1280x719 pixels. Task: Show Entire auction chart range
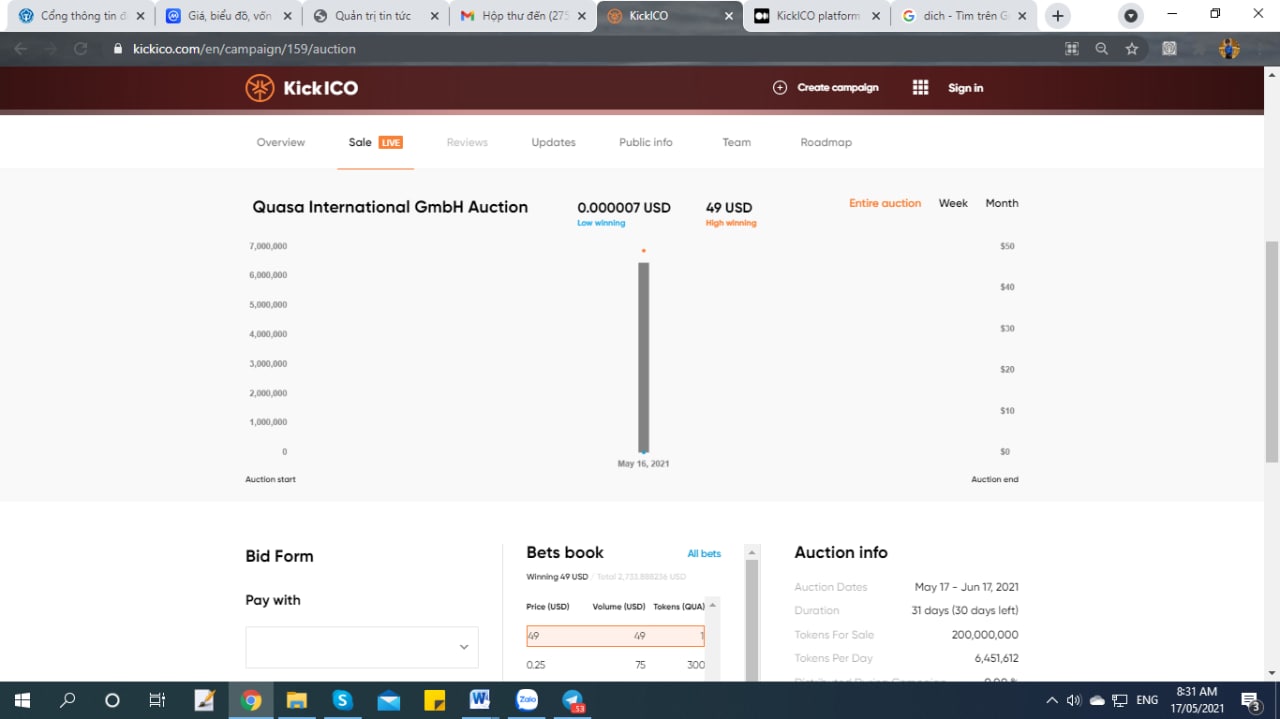click(x=885, y=203)
